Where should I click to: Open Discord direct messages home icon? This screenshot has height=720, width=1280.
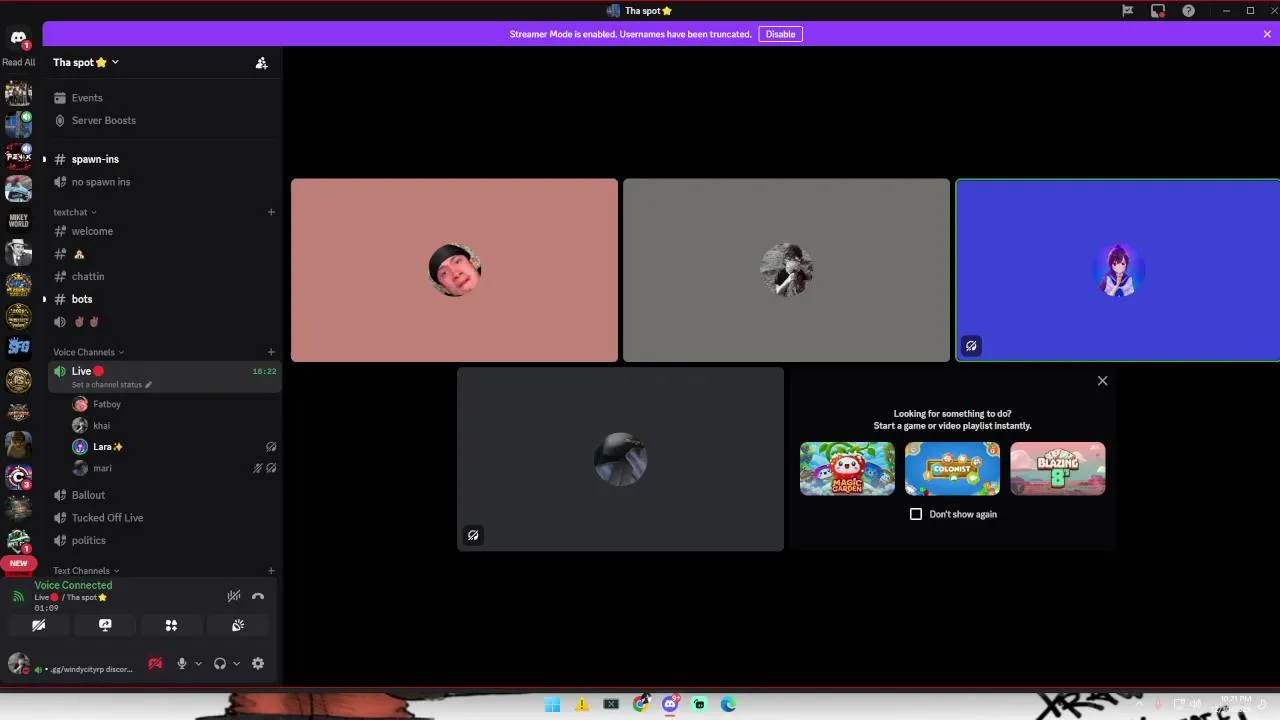pyautogui.click(x=18, y=39)
